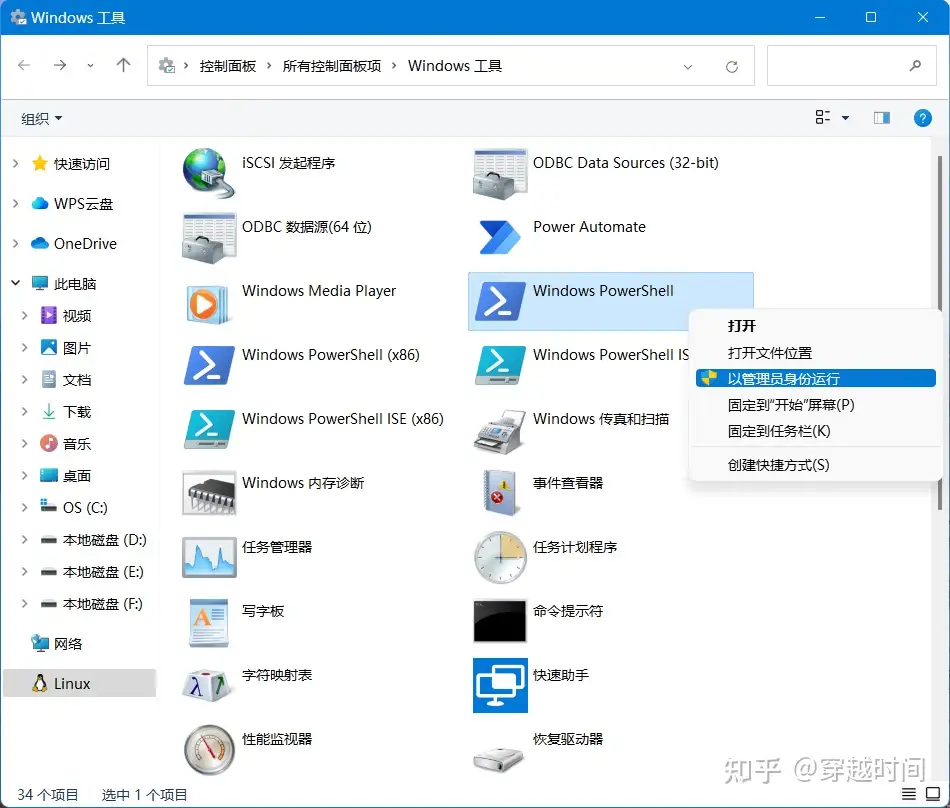Click 控制面板 in breadcrumb path
The width and height of the screenshot is (950, 808).
tap(228, 66)
